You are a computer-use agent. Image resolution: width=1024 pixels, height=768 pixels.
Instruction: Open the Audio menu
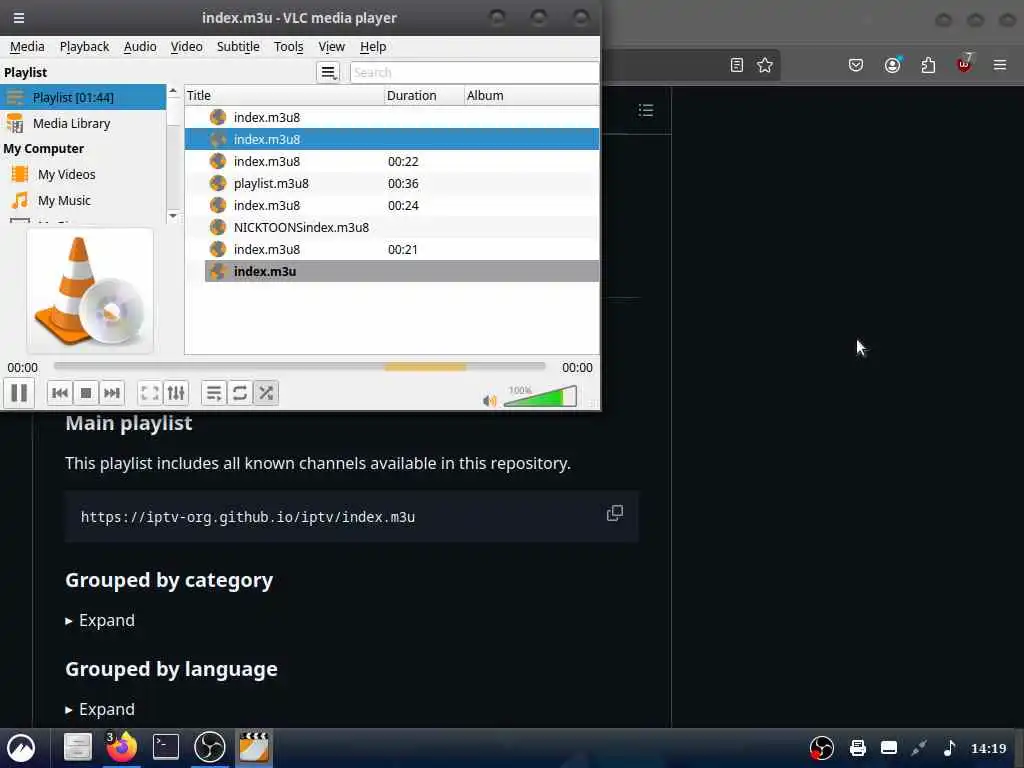tap(140, 46)
